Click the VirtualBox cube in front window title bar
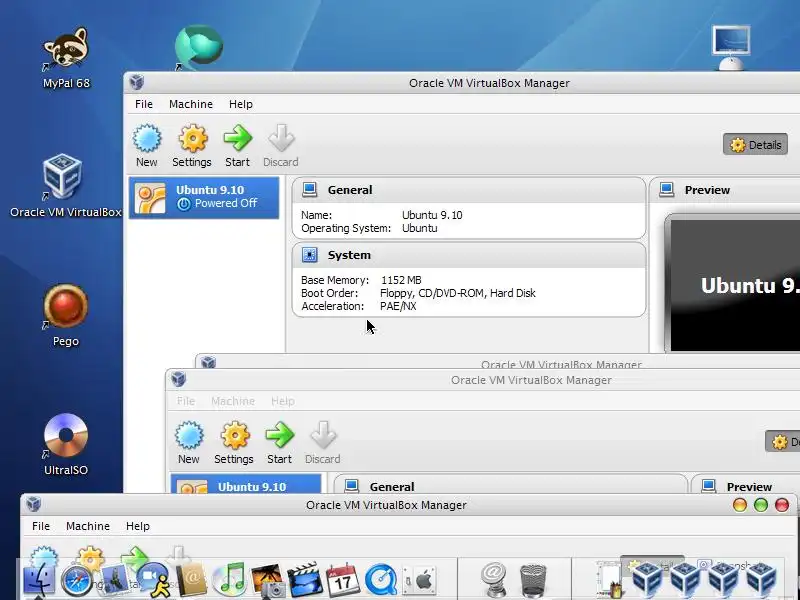Screen dimensions: 800x600 click(34, 504)
